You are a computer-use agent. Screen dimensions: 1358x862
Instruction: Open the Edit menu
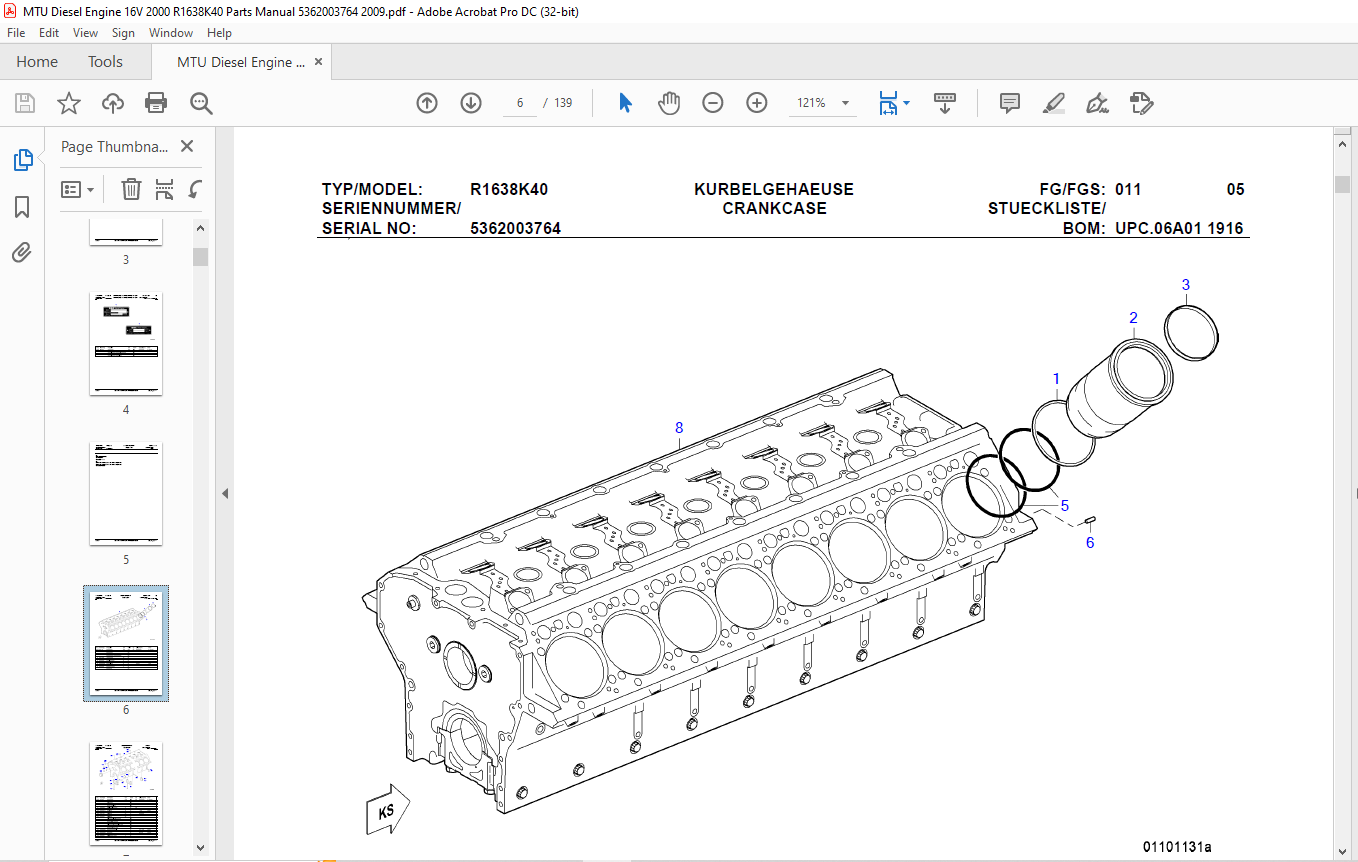(49, 33)
